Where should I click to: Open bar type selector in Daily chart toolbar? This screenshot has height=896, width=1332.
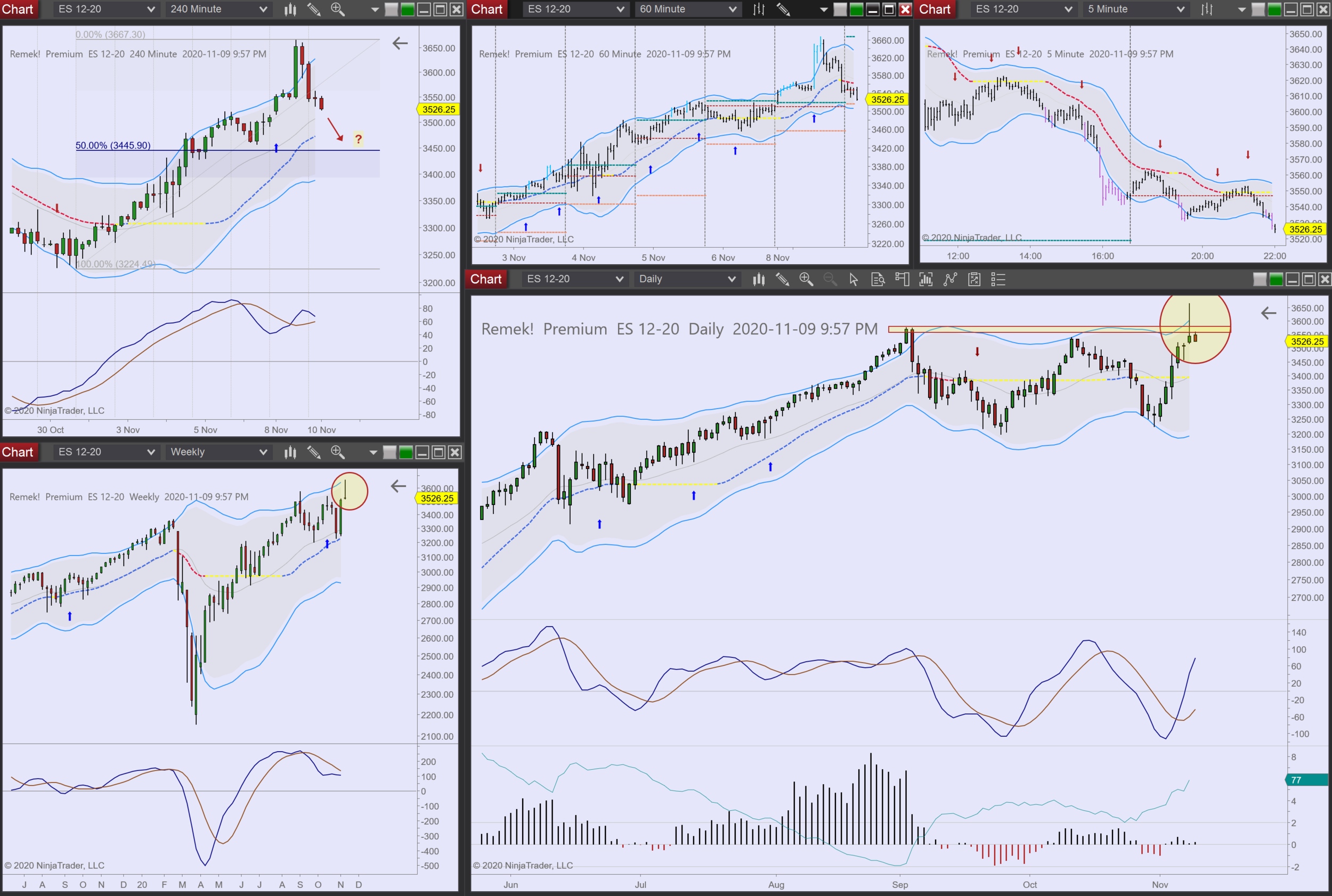coord(758,279)
